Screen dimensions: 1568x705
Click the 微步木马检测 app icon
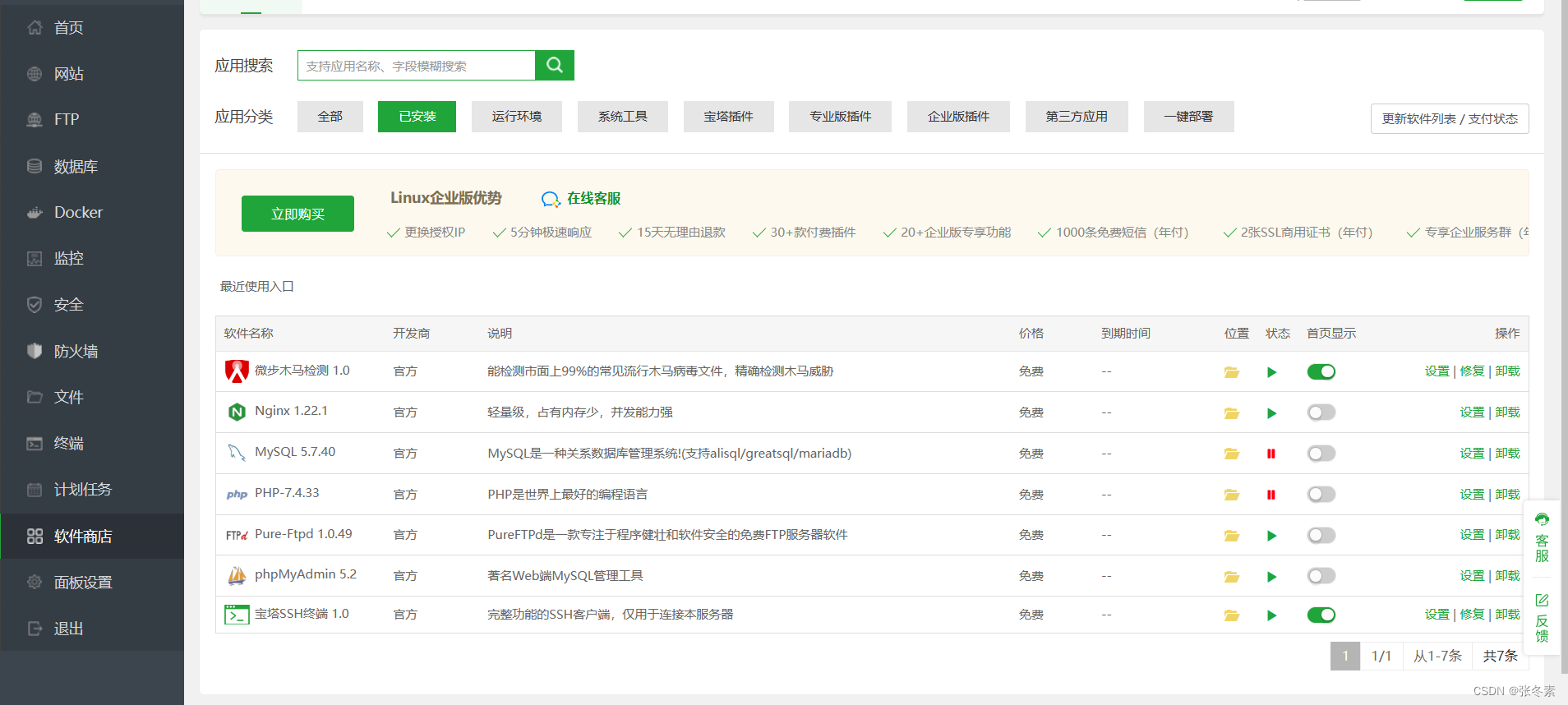pos(237,371)
